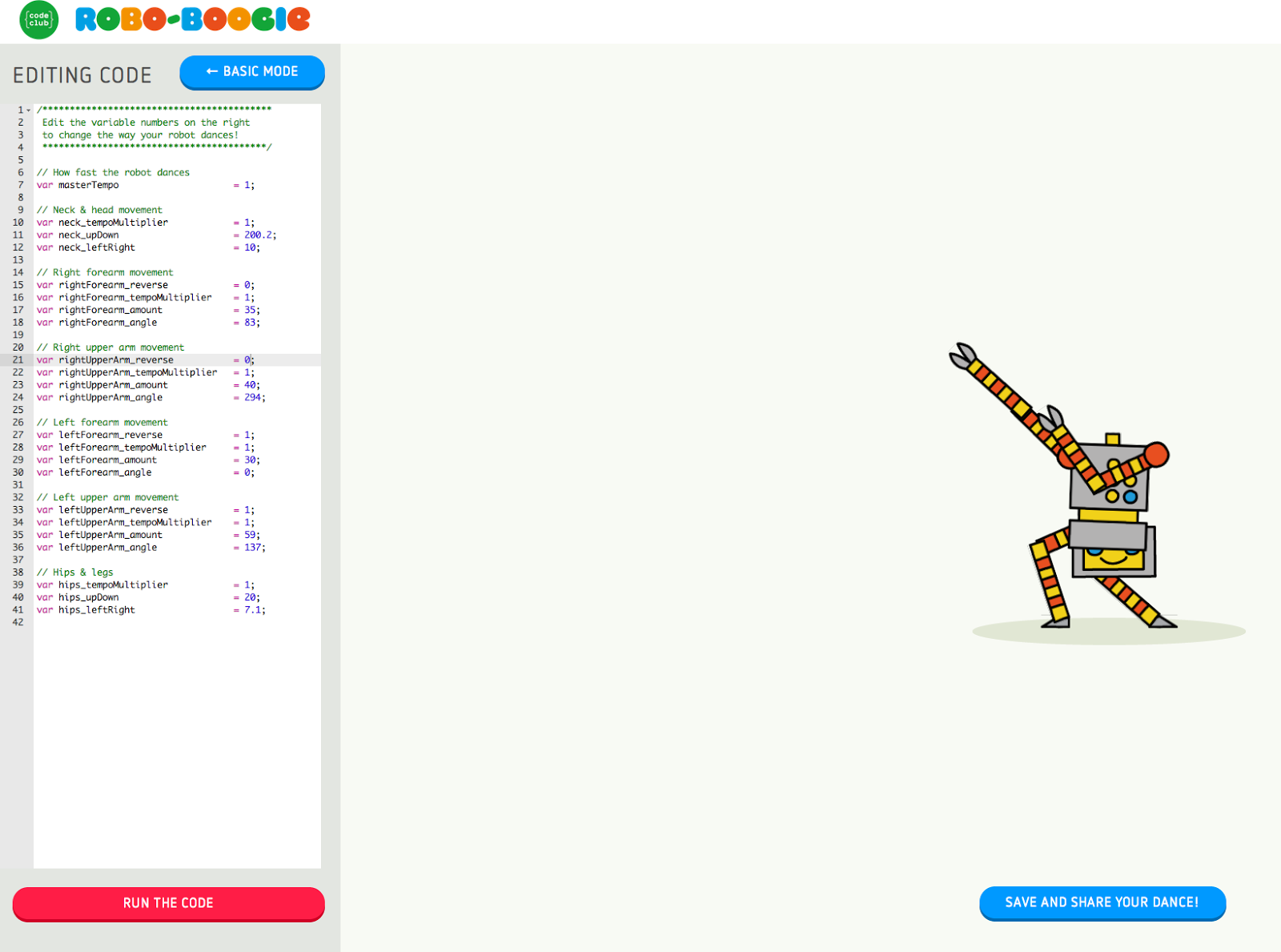Click the masterTempo value 1
Viewport: 1281px width, 952px height.
[247, 185]
